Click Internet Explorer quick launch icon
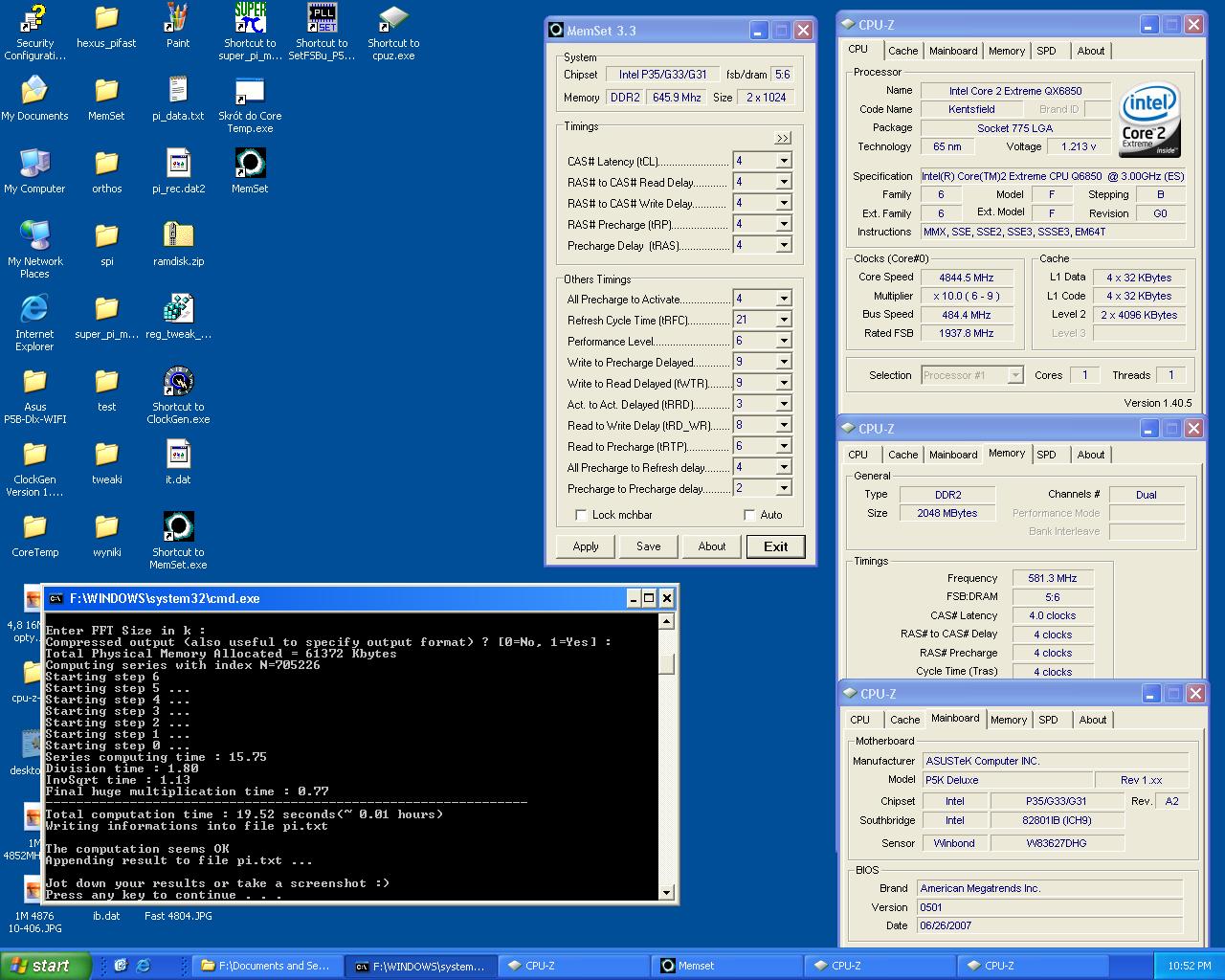1225x980 pixels. click(144, 966)
